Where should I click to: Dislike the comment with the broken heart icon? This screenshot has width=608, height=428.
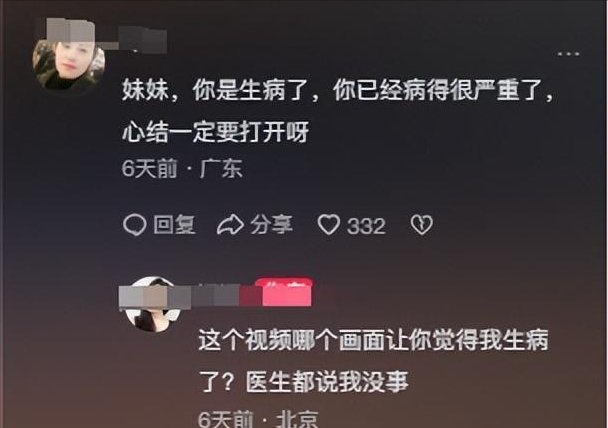[x=421, y=225]
